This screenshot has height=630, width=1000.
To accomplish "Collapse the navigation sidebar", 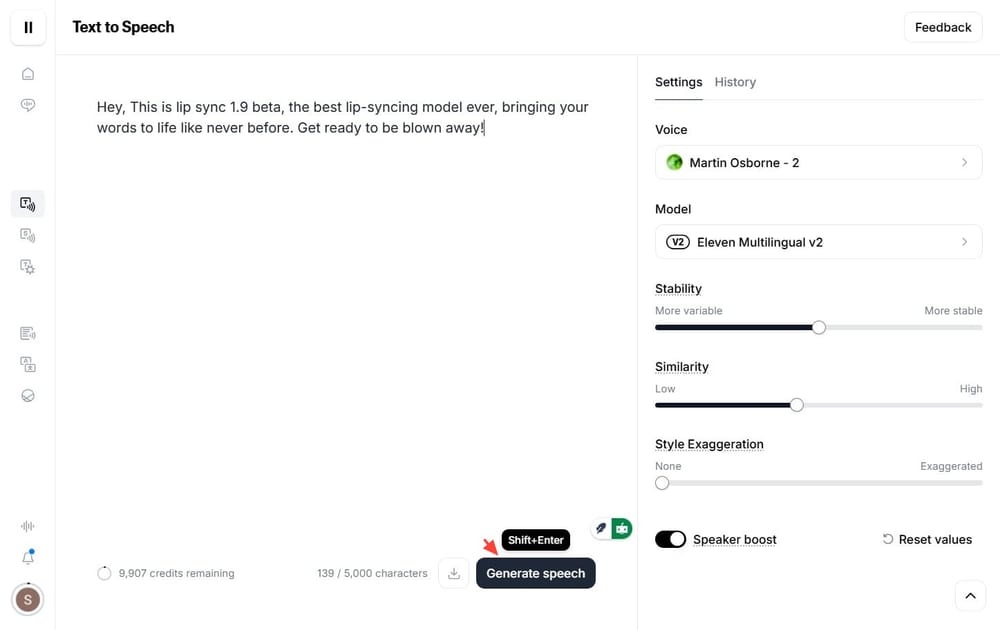I will pyautogui.click(x=27, y=27).
